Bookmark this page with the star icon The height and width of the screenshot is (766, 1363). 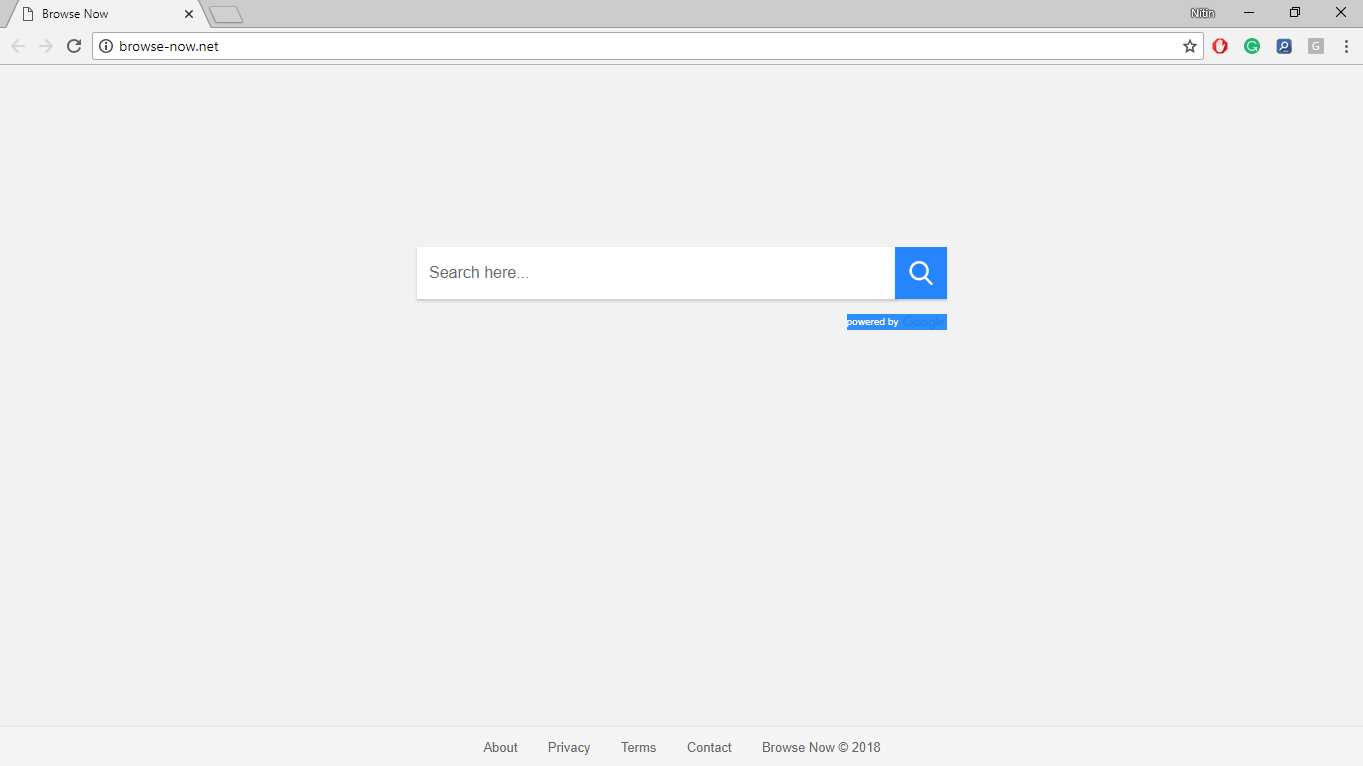point(1189,46)
